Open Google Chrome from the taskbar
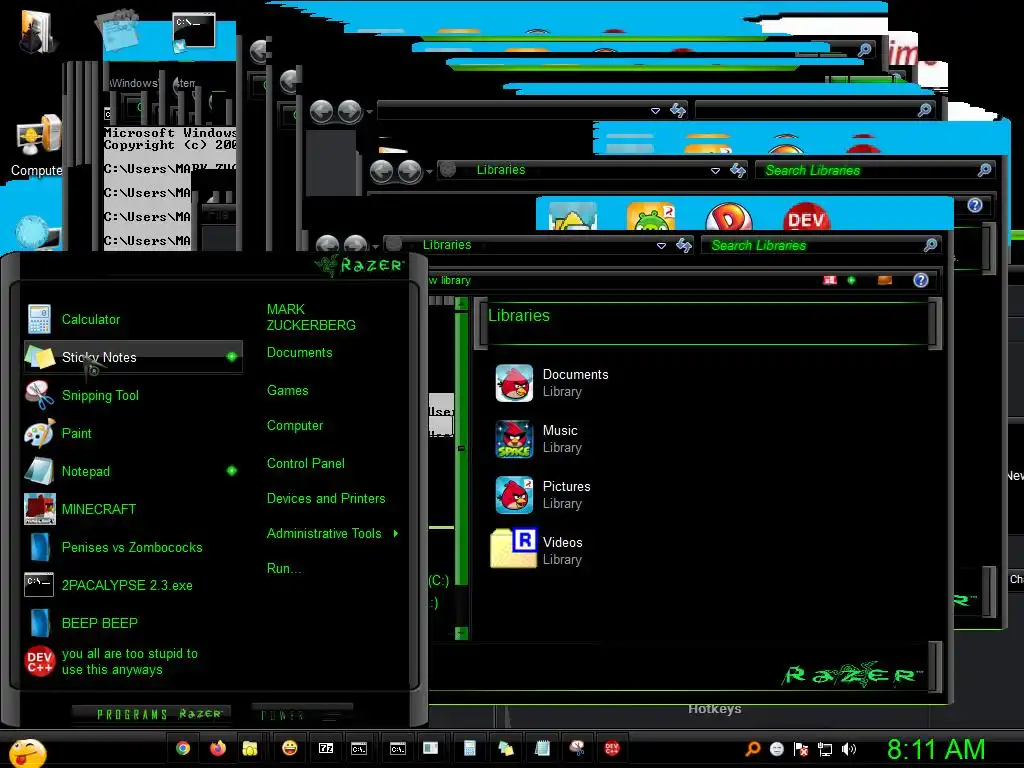1024x768 pixels. tap(183, 748)
